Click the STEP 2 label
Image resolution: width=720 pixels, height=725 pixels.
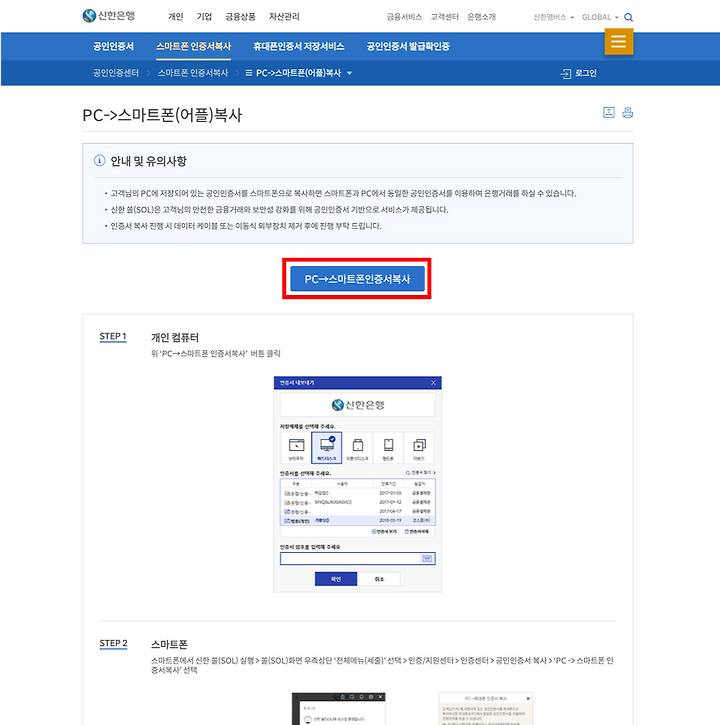(x=113, y=644)
